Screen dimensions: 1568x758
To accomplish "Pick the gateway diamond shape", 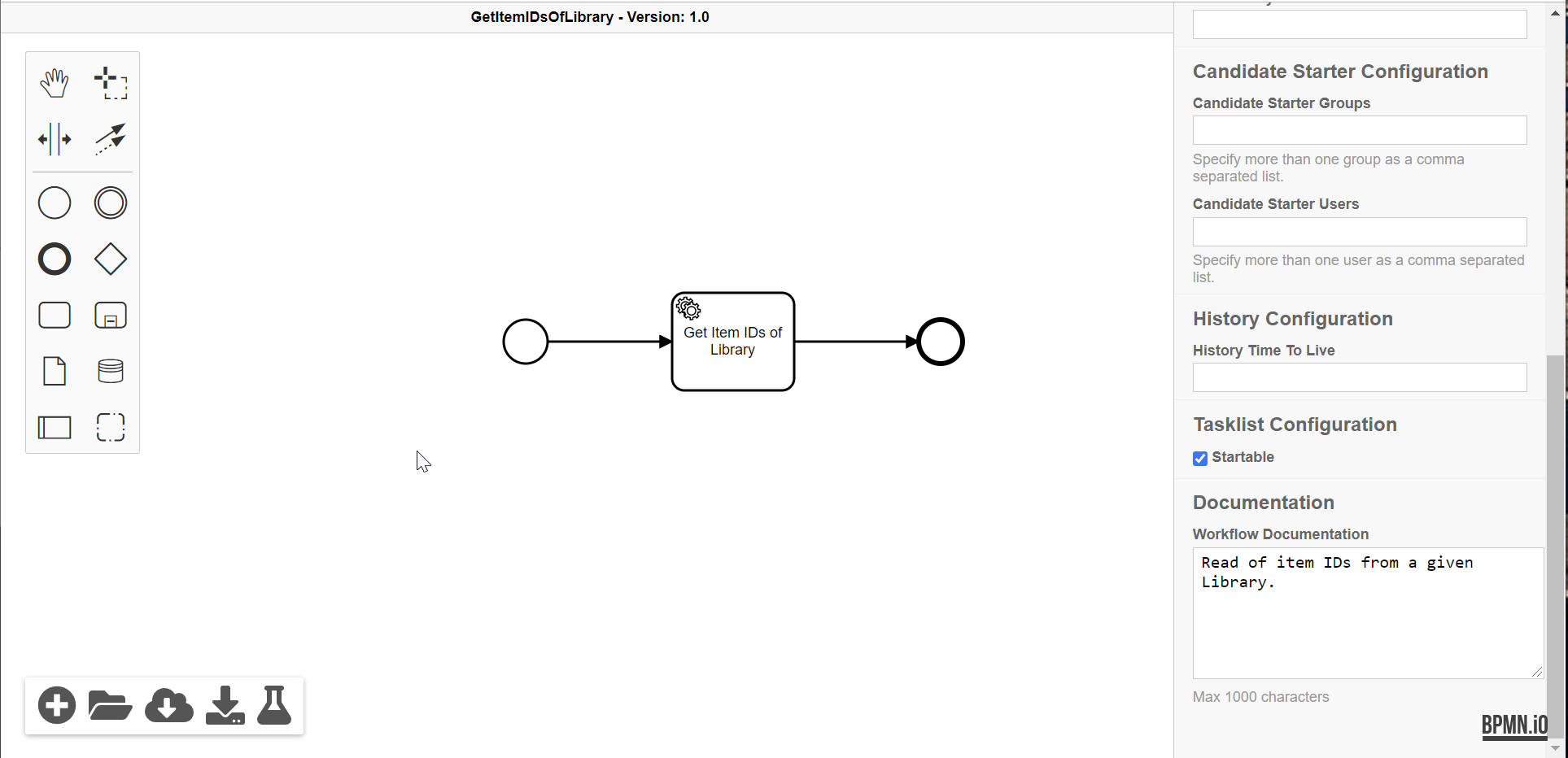I will [x=111, y=259].
